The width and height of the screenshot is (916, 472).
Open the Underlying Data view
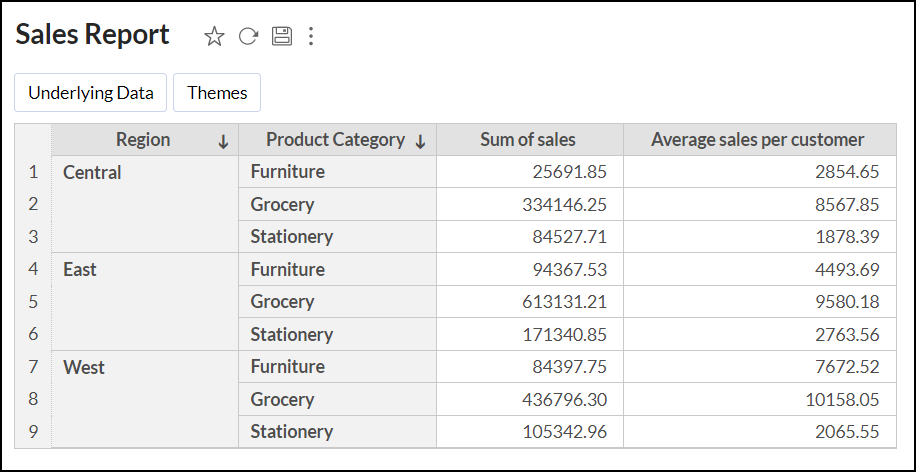point(90,93)
